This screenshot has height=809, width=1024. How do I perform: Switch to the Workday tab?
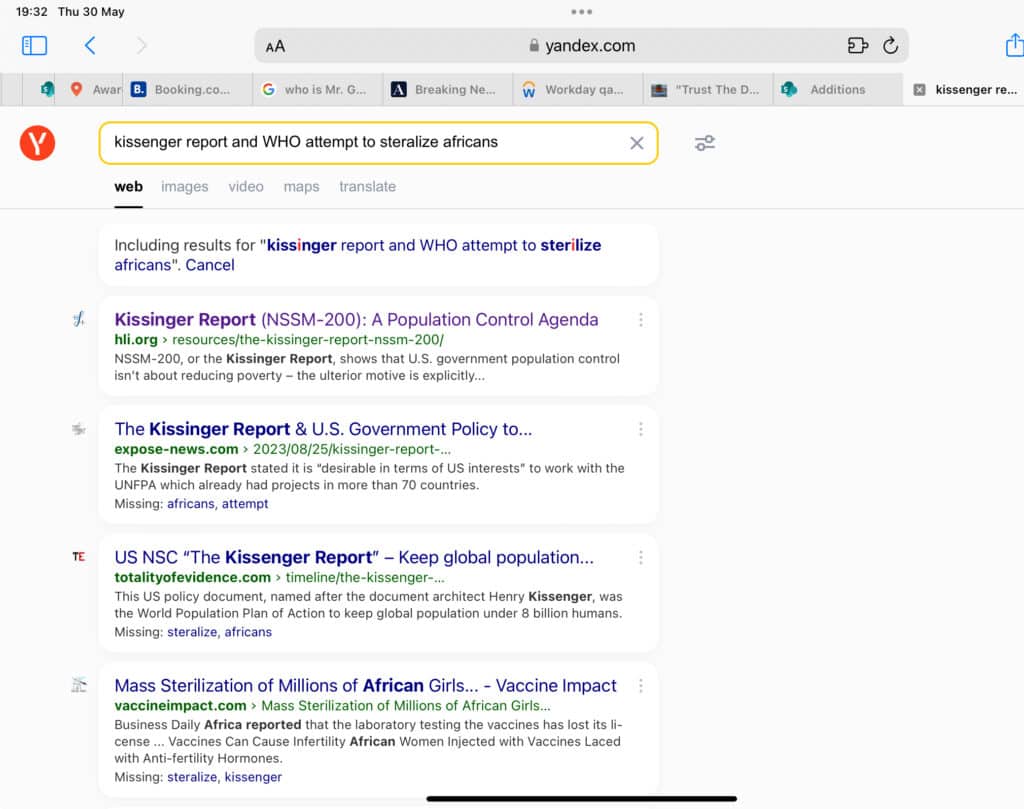pyautogui.click(x=578, y=89)
